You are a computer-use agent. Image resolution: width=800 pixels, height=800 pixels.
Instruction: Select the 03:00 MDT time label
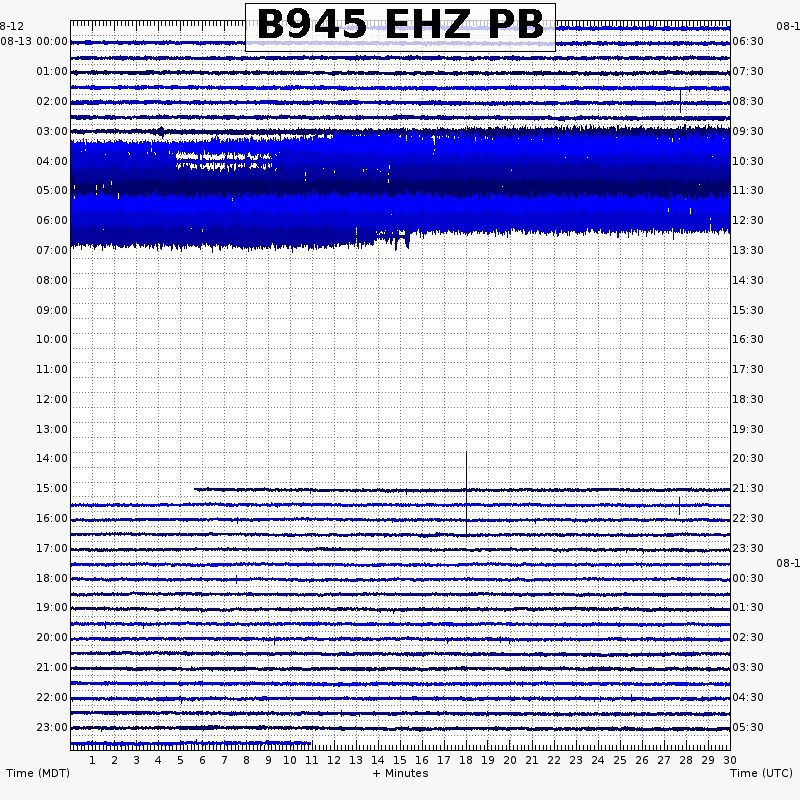(52, 132)
